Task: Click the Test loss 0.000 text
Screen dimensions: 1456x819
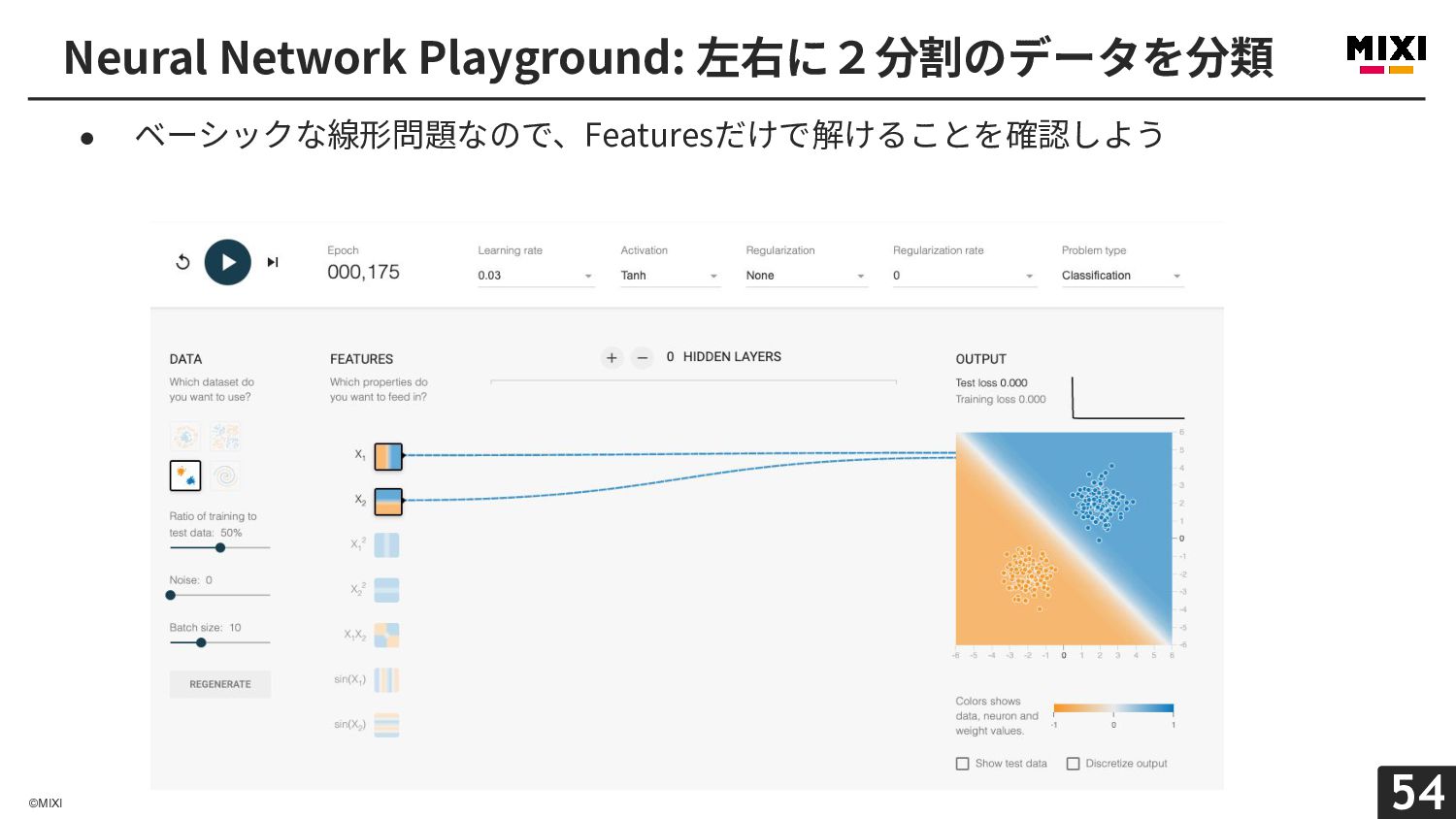Action: click(991, 383)
